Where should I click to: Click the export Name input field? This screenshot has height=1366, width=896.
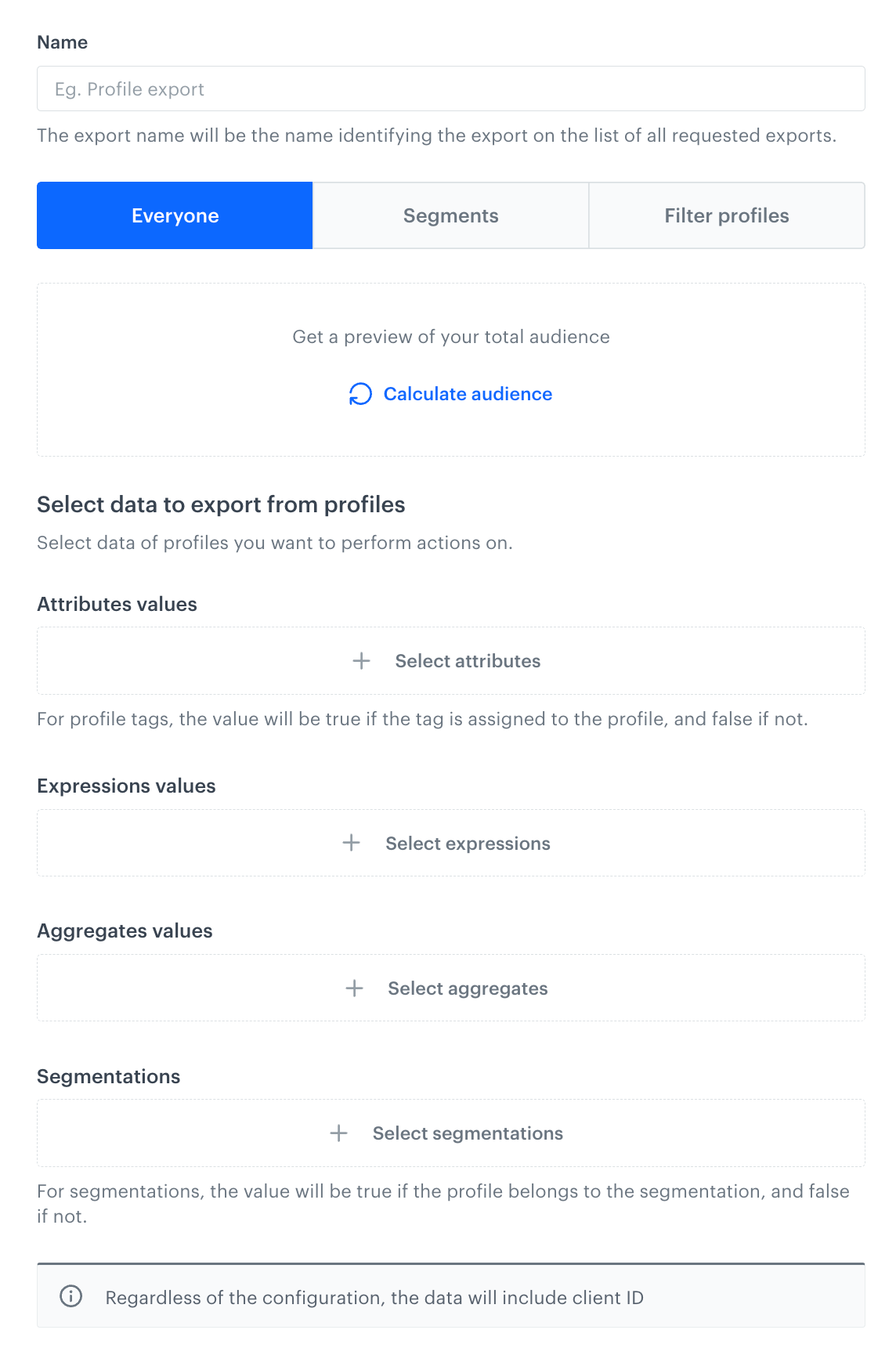(451, 89)
